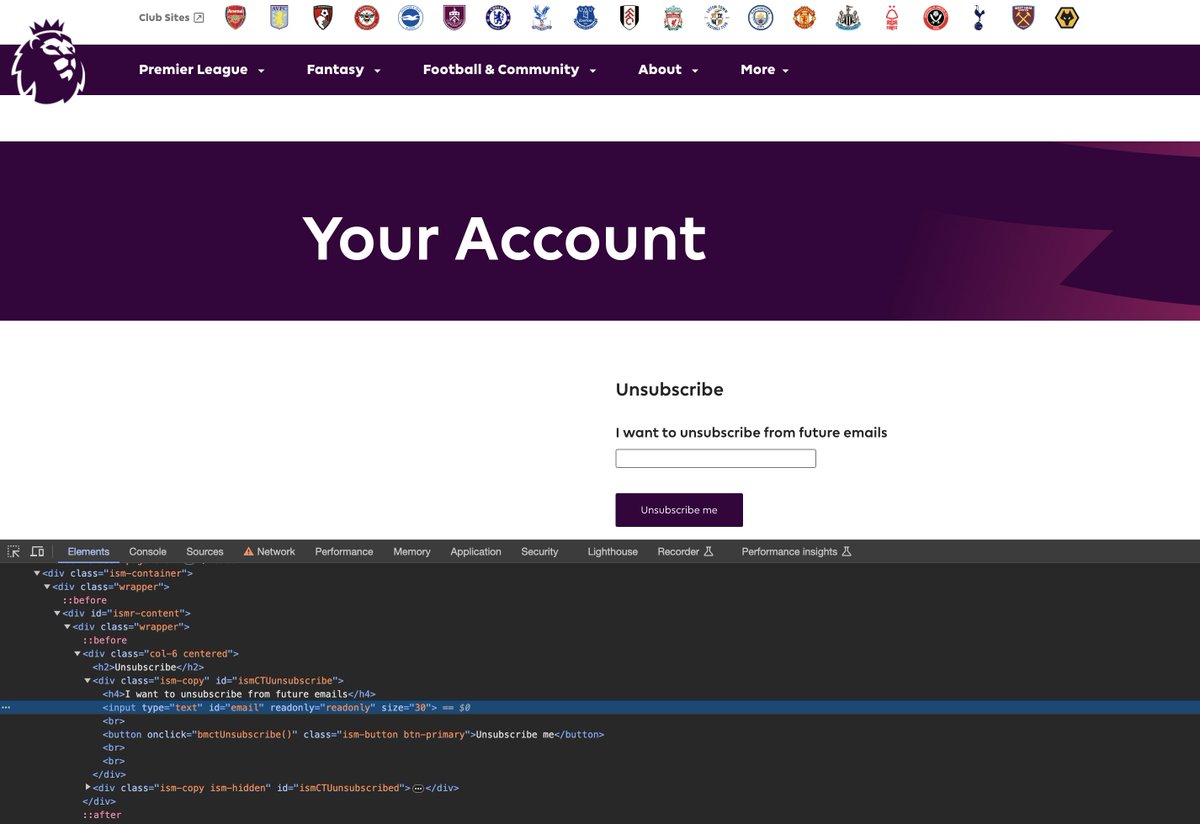
Task: Open the Brentford club badge
Action: point(367,17)
